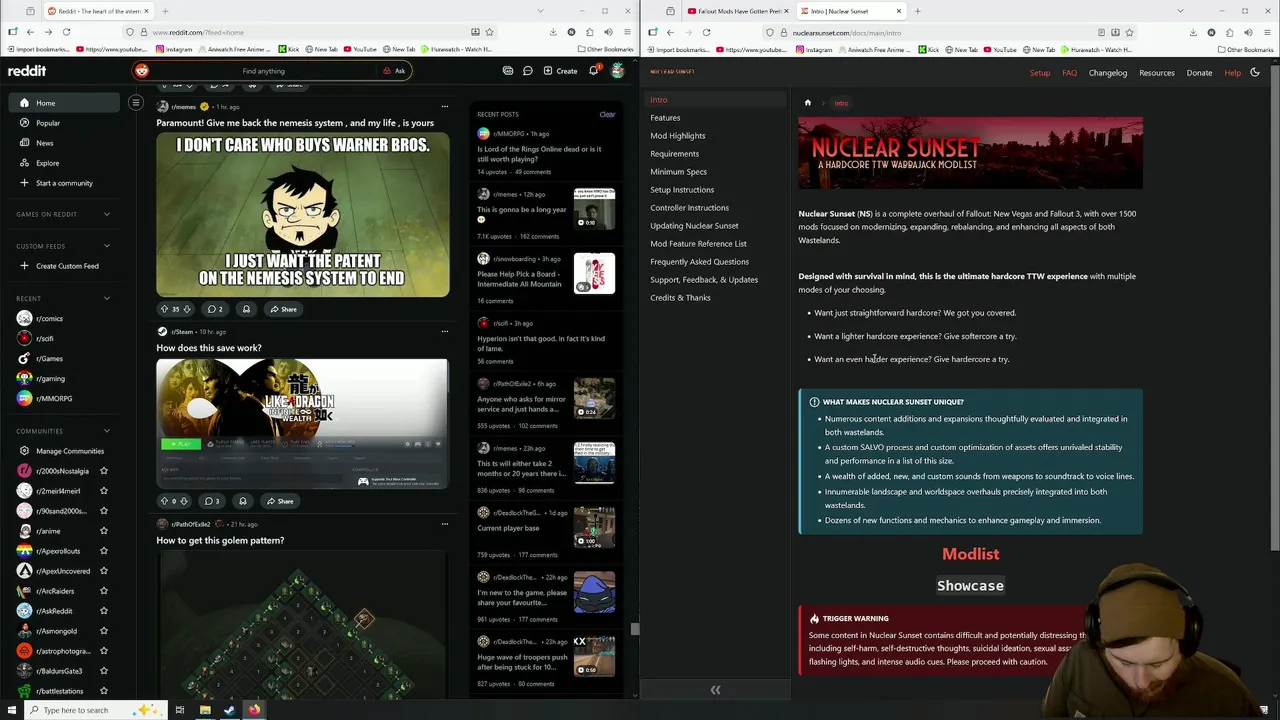Share the nemesis system meme post
Image resolution: width=1280 pixels, height=720 pixels.
[x=282, y=309]
